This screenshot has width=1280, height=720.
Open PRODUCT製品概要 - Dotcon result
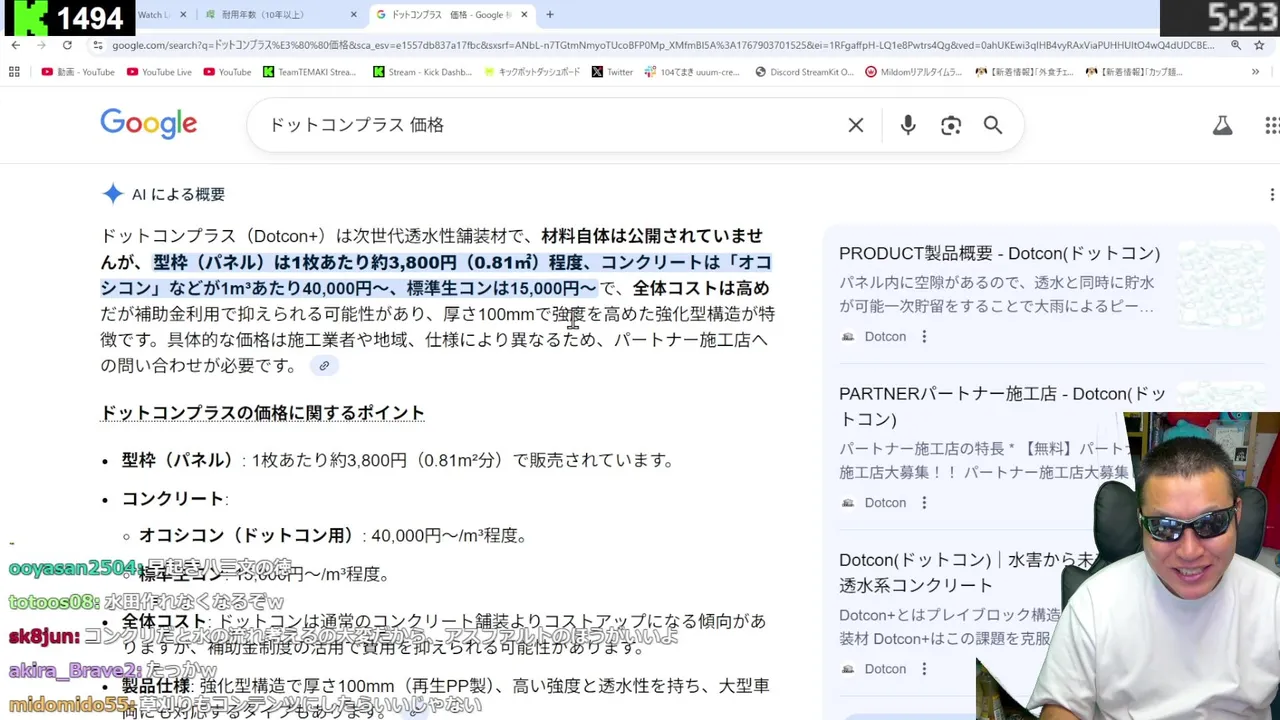[1000, 253]
